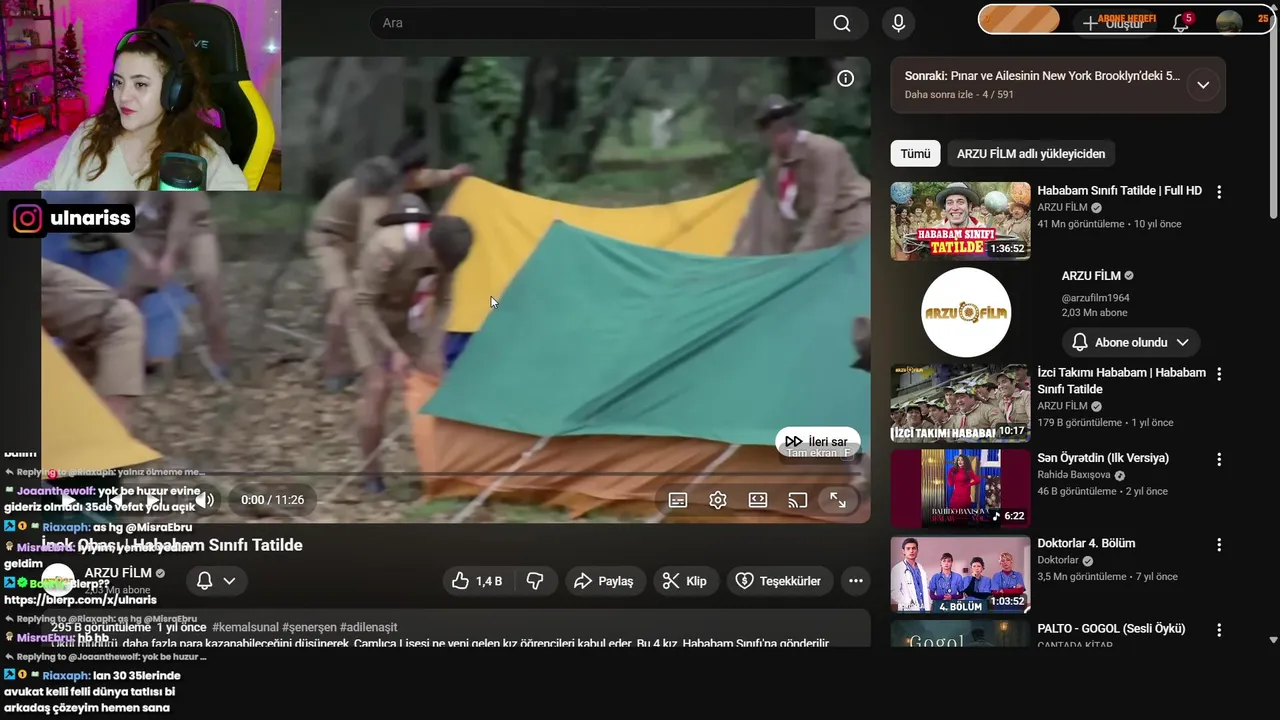Select ARZU FİLM adlı yükleyiciden chip

1031,153
